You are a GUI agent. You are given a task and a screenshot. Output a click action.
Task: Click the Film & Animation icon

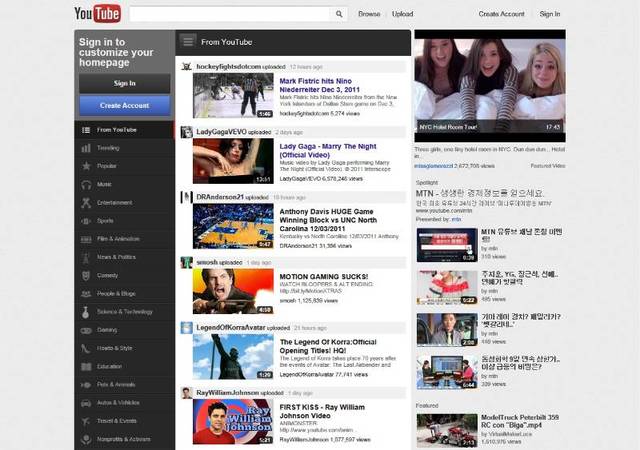click(x=86, y=239)
